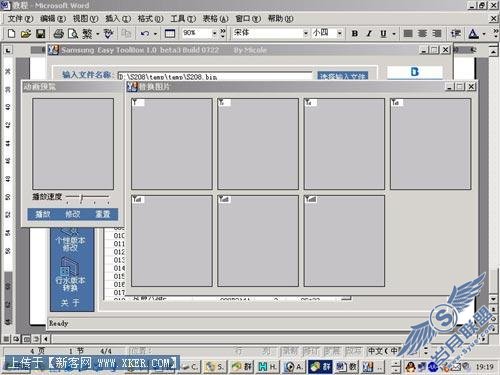The width and height of the screenshot is (500, 375).
Task: Print the document via the printer icon
Action: tap(59, 33)
